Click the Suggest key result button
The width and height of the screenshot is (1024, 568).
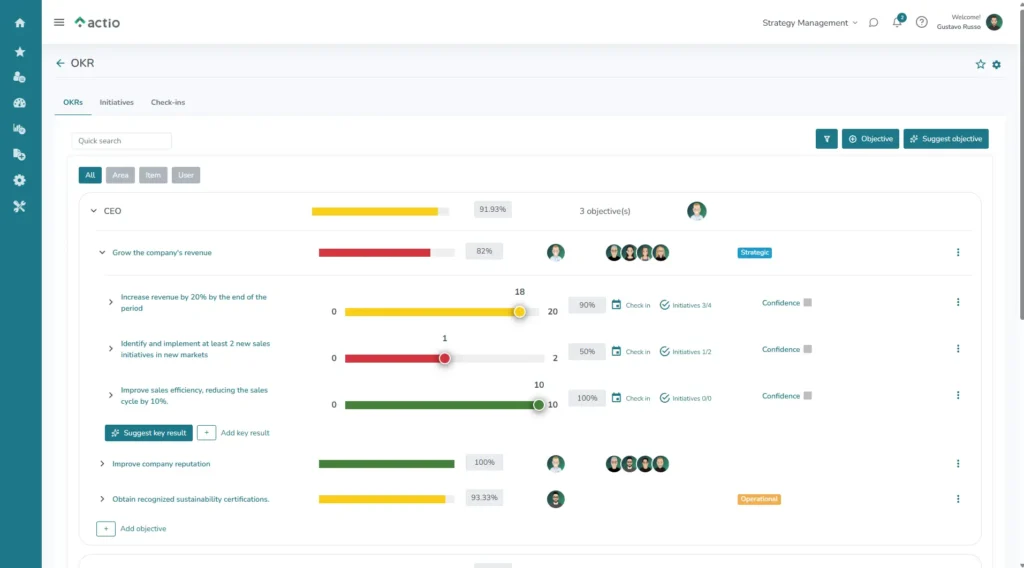[148, 433]
